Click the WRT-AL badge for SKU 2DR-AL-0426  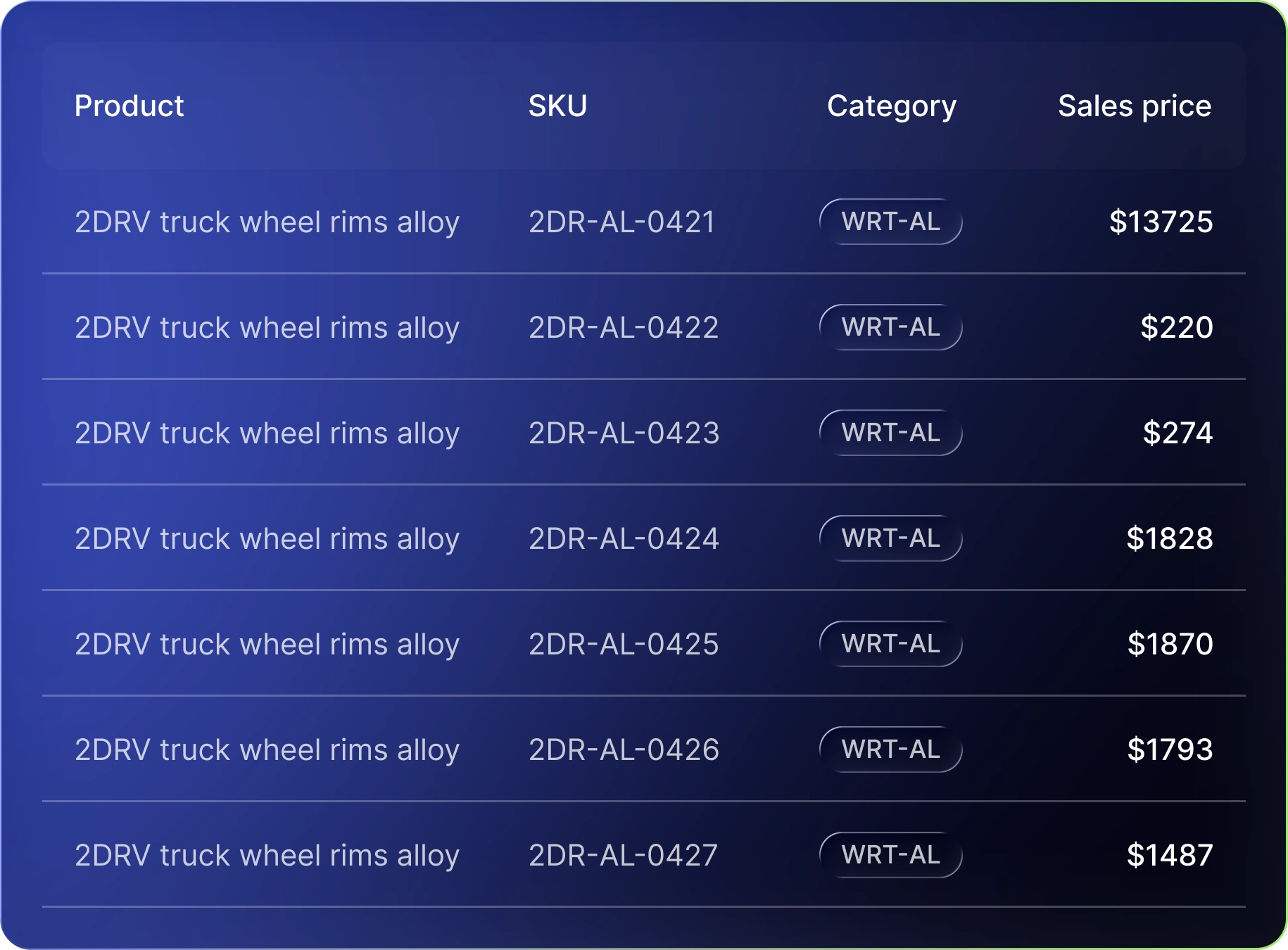(890, 749)
